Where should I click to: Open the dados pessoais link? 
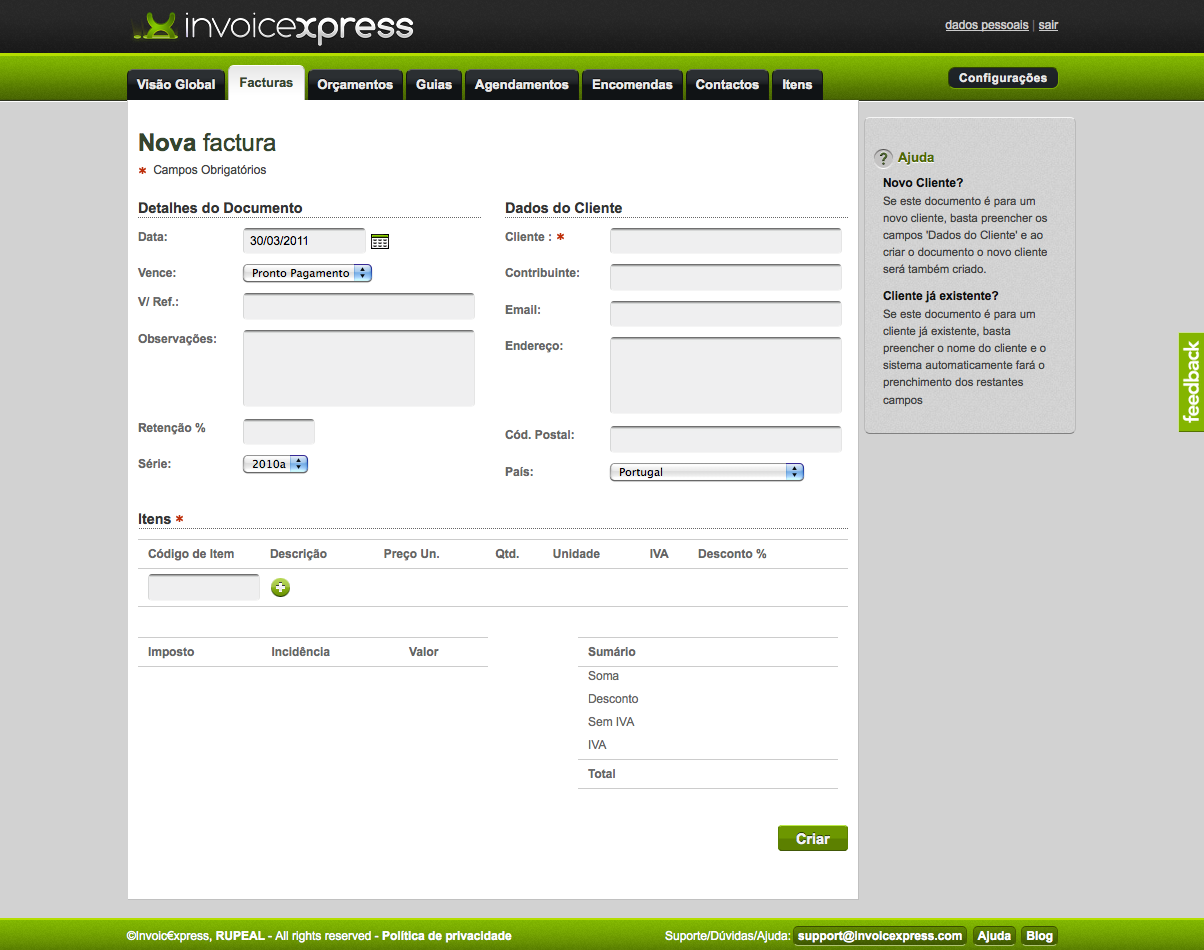pyautogui.click(x=986, y=25)
